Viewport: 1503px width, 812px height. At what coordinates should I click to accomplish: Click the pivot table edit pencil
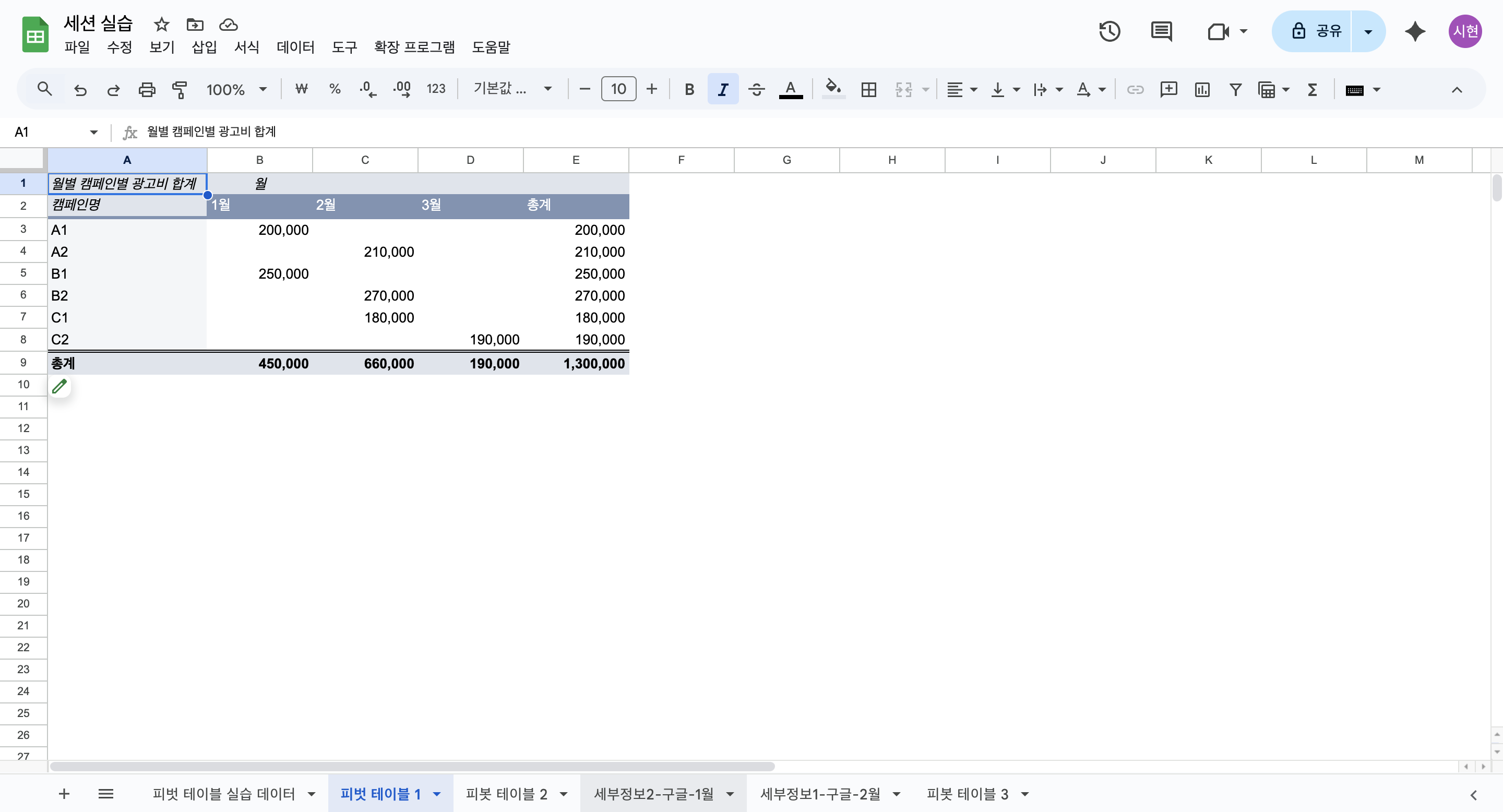59,386
